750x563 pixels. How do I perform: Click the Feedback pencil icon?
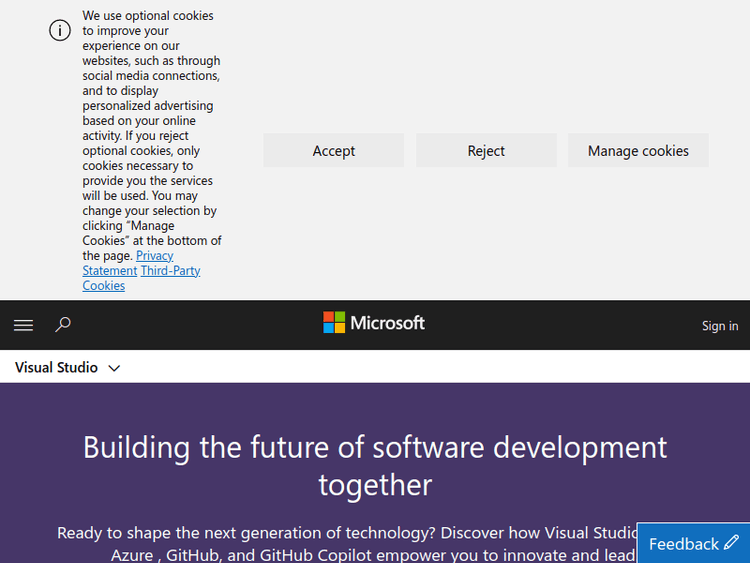731,542
